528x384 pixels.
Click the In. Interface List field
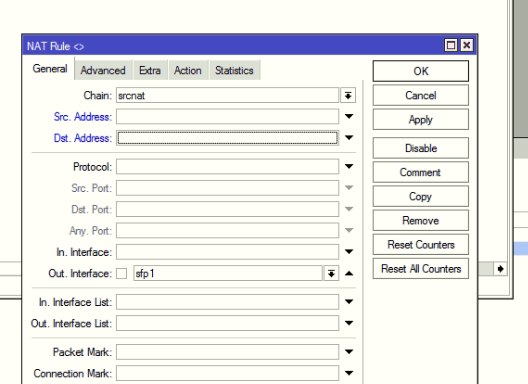(x=227, y=302)
